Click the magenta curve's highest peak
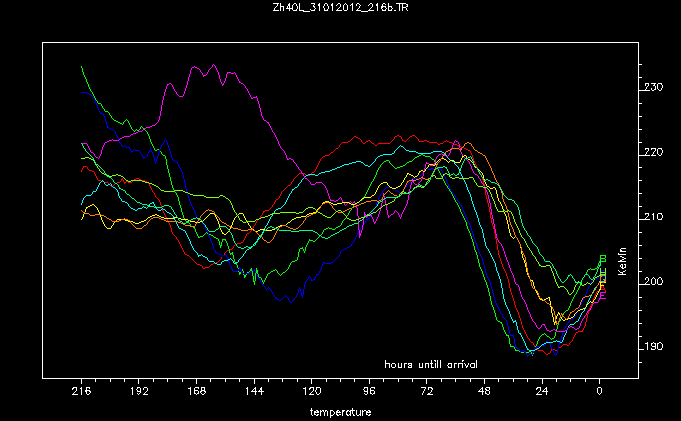The width and height of the screenshot is (681, 421). (196, 66)
